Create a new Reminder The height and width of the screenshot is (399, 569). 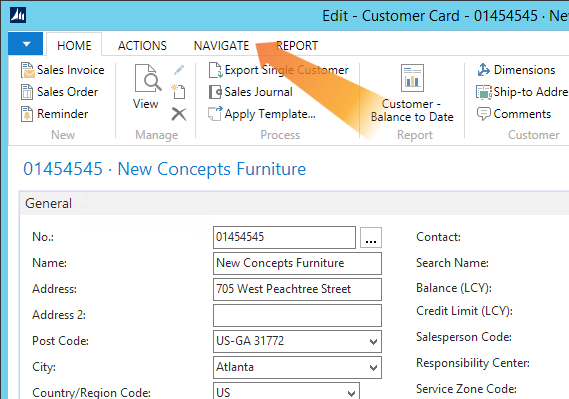coord(54,114)
